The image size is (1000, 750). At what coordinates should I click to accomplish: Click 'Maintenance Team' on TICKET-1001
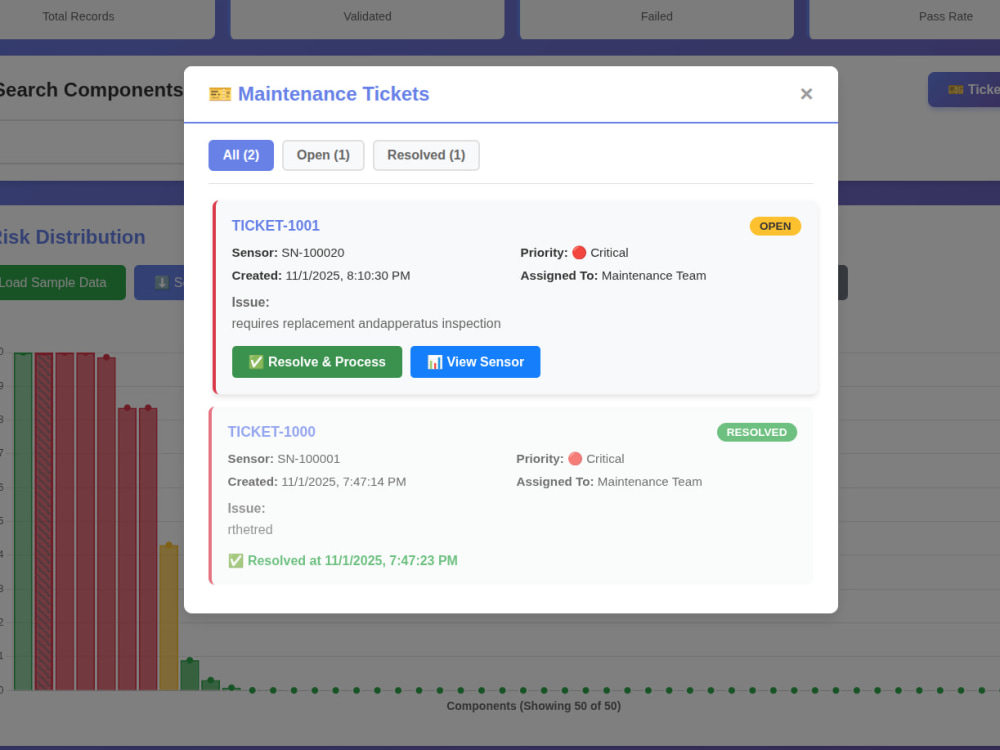(x=654, y=276)
